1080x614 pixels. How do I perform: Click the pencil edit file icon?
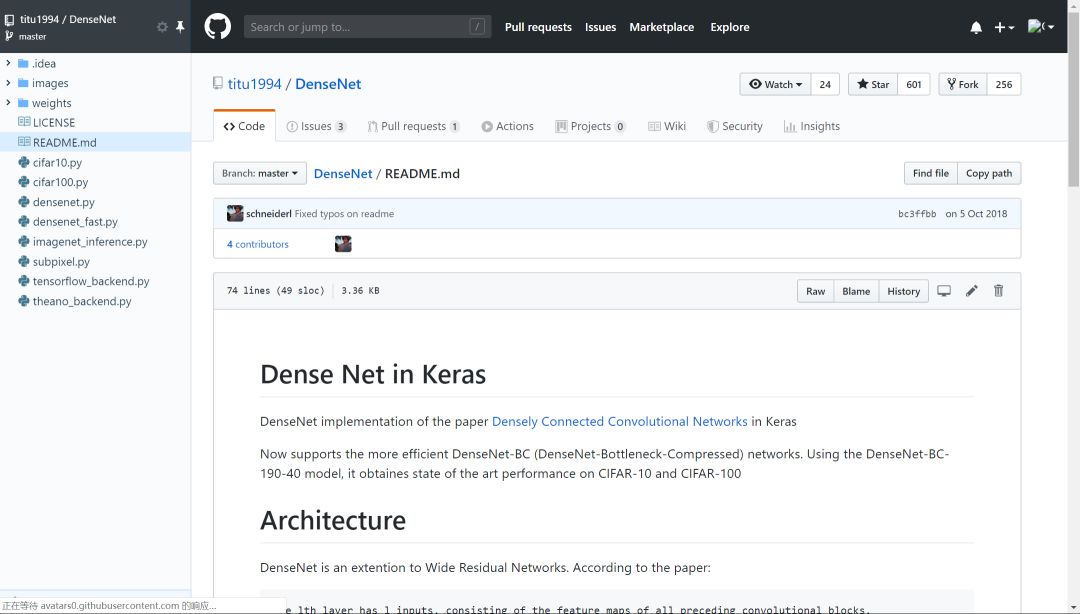point(971,291)
